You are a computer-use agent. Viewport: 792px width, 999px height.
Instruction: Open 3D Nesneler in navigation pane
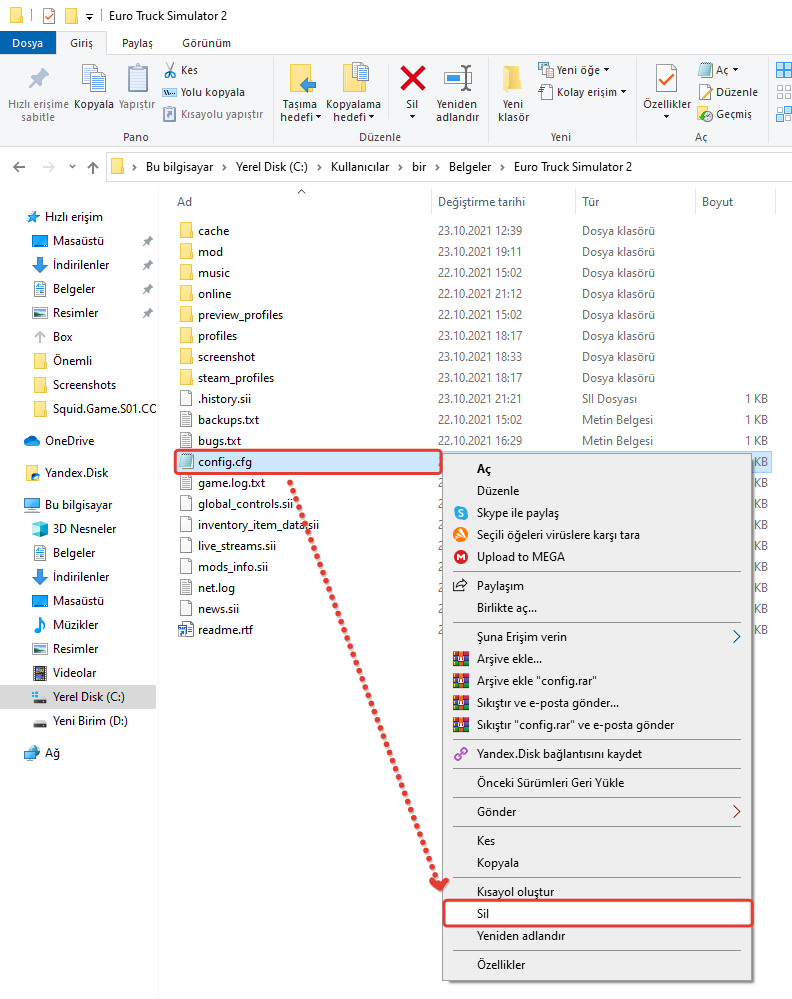(x=84, y=529)
